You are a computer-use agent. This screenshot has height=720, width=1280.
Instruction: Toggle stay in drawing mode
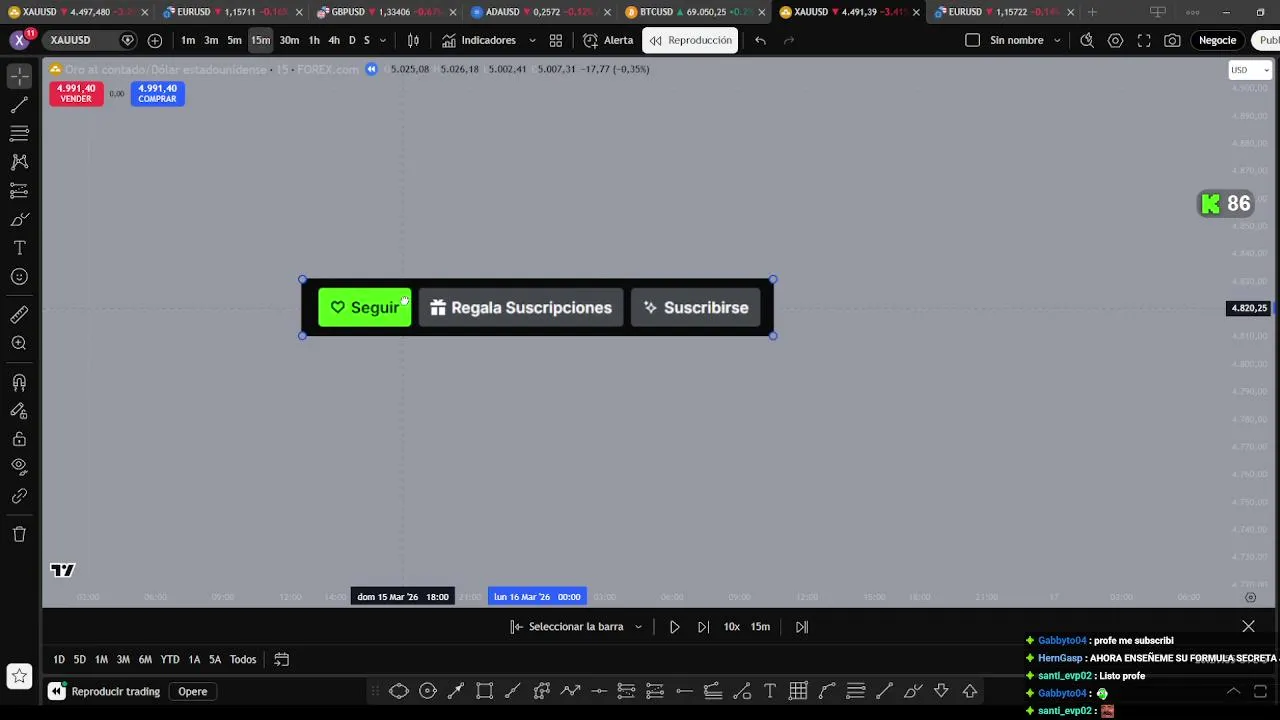point(19,410)
